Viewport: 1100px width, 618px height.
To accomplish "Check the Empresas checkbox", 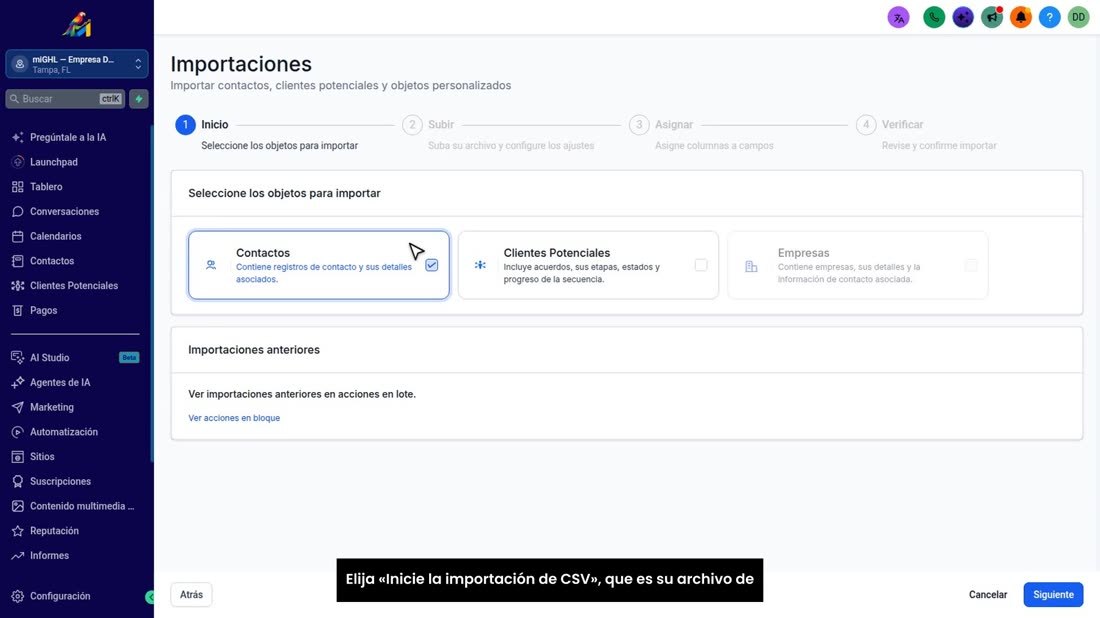I will tap(971, 265).
